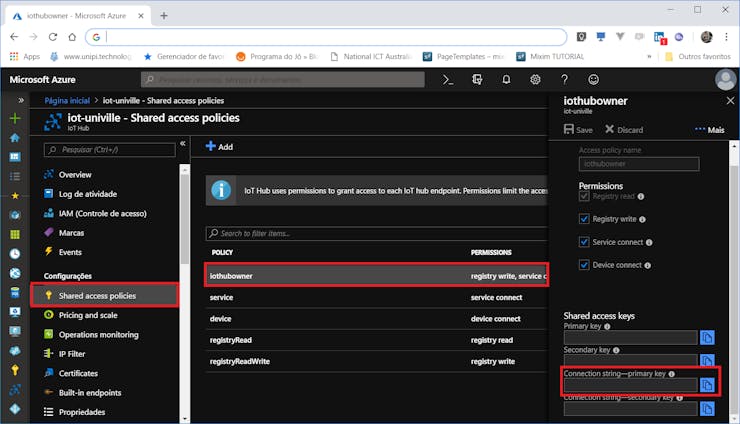Open the Outros favoritos bookmark folder
Screen dimensions: 740x424
(x=698, y=56)
